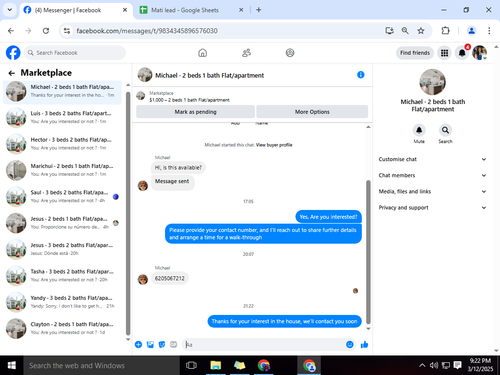The image size is (500, 375).
Task: Expand Privacy and support section
Action: 432,207
